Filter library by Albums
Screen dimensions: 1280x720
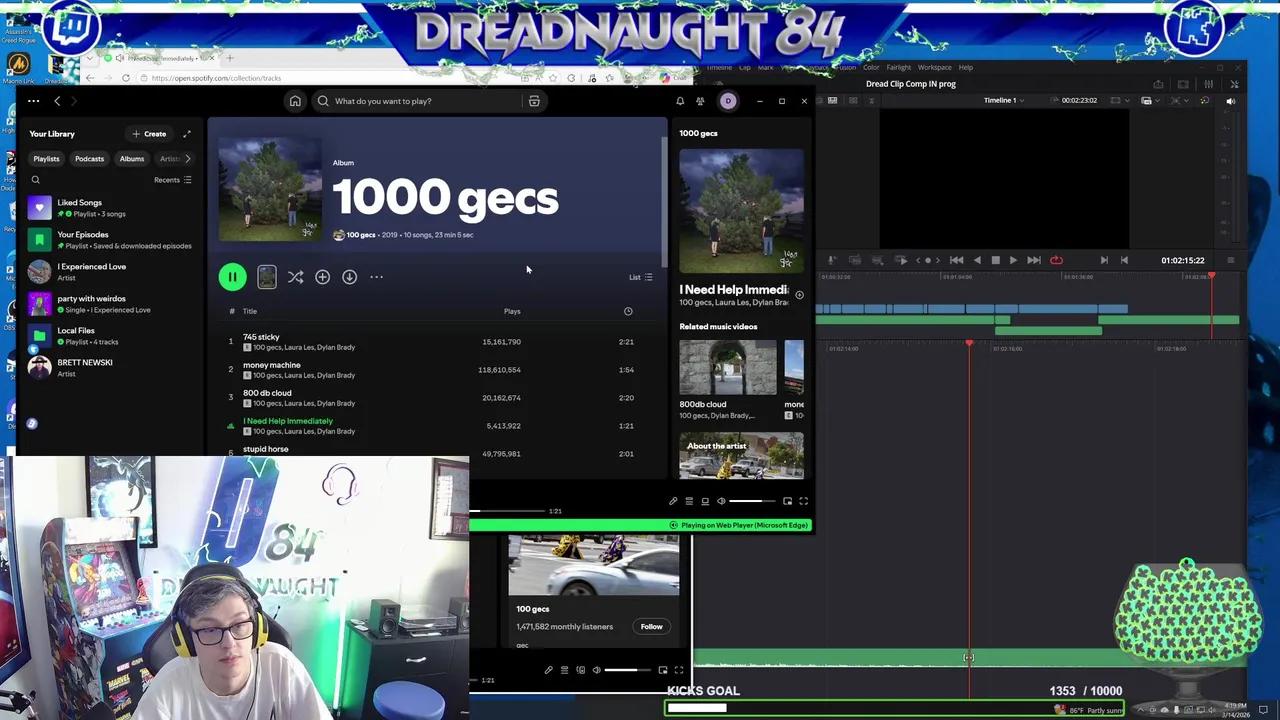point(132,158)
